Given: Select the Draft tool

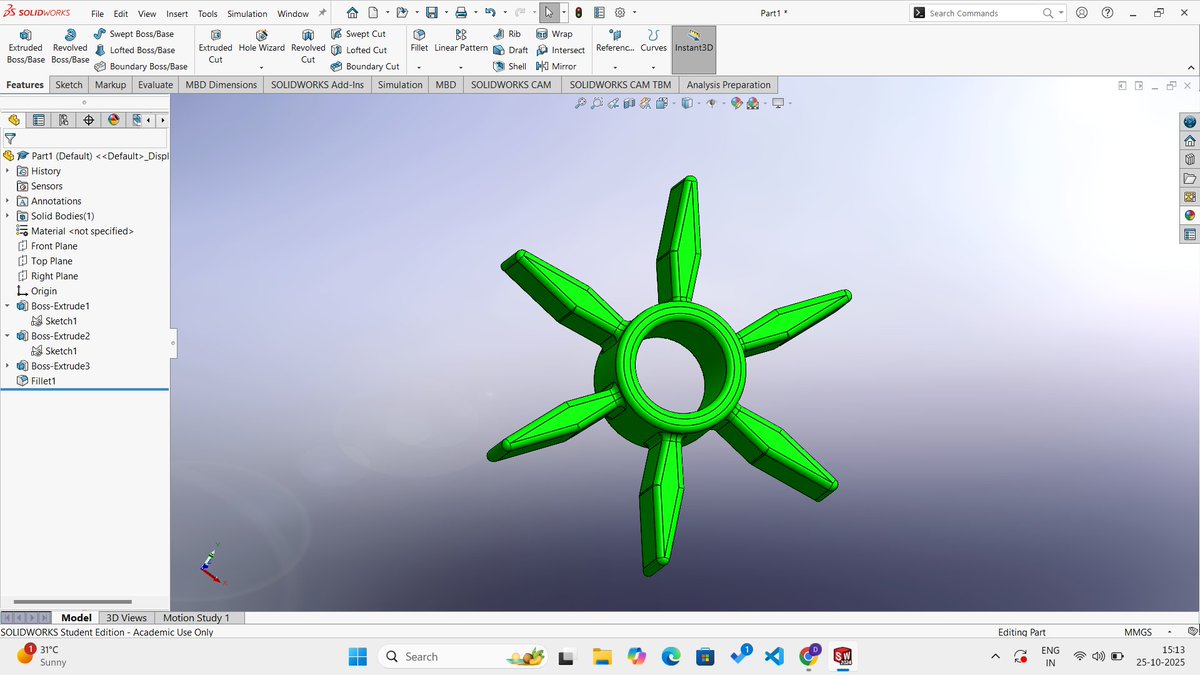Looking at the screenshot, I should click(511, 50).
